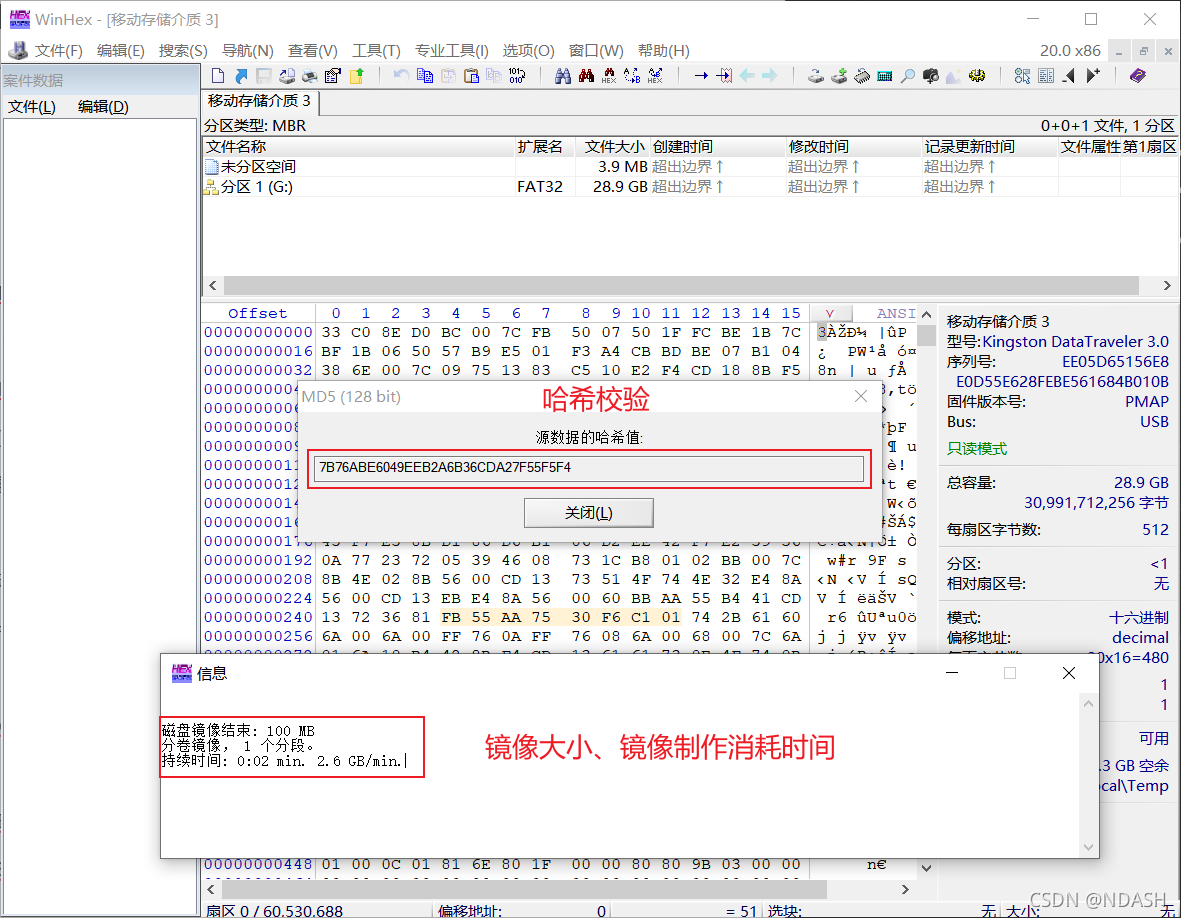Click the New file toolbar icon
The width and height of the screenshot is (1181, 918).
218,75
